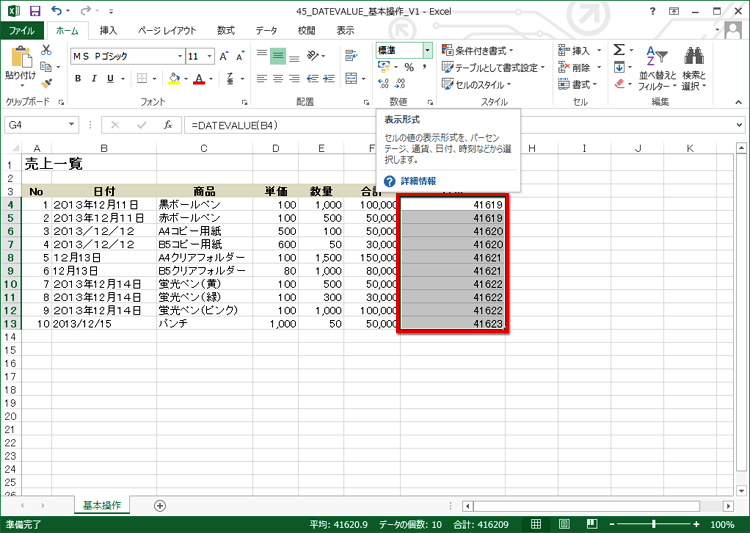The image size is (750, 533).
Task: Apply the percent style icon
Action: coord(409,67)
